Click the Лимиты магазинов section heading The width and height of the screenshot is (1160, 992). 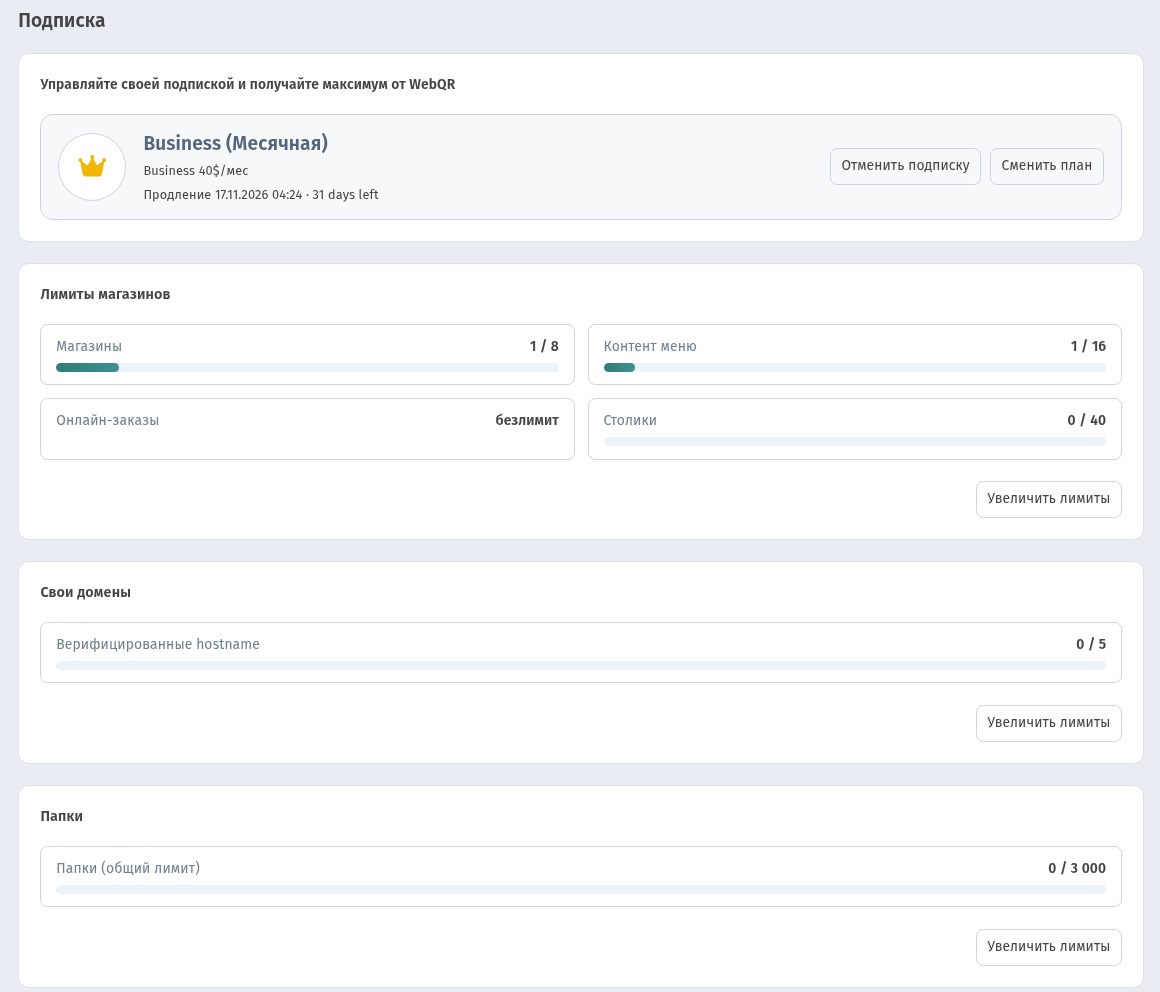pos(105,294)
